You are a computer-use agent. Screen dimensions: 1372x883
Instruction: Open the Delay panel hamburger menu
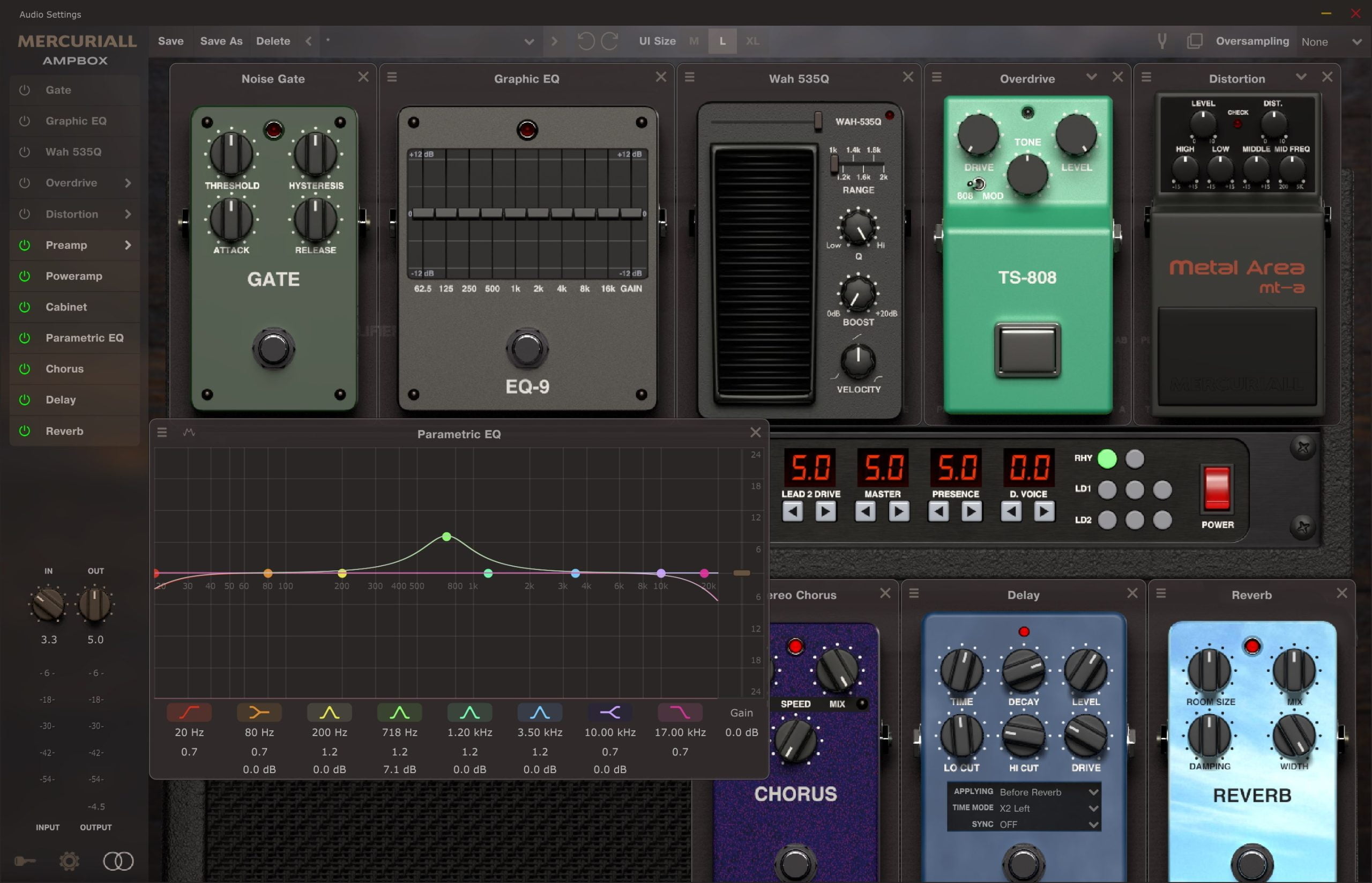[x=914, y=593]
